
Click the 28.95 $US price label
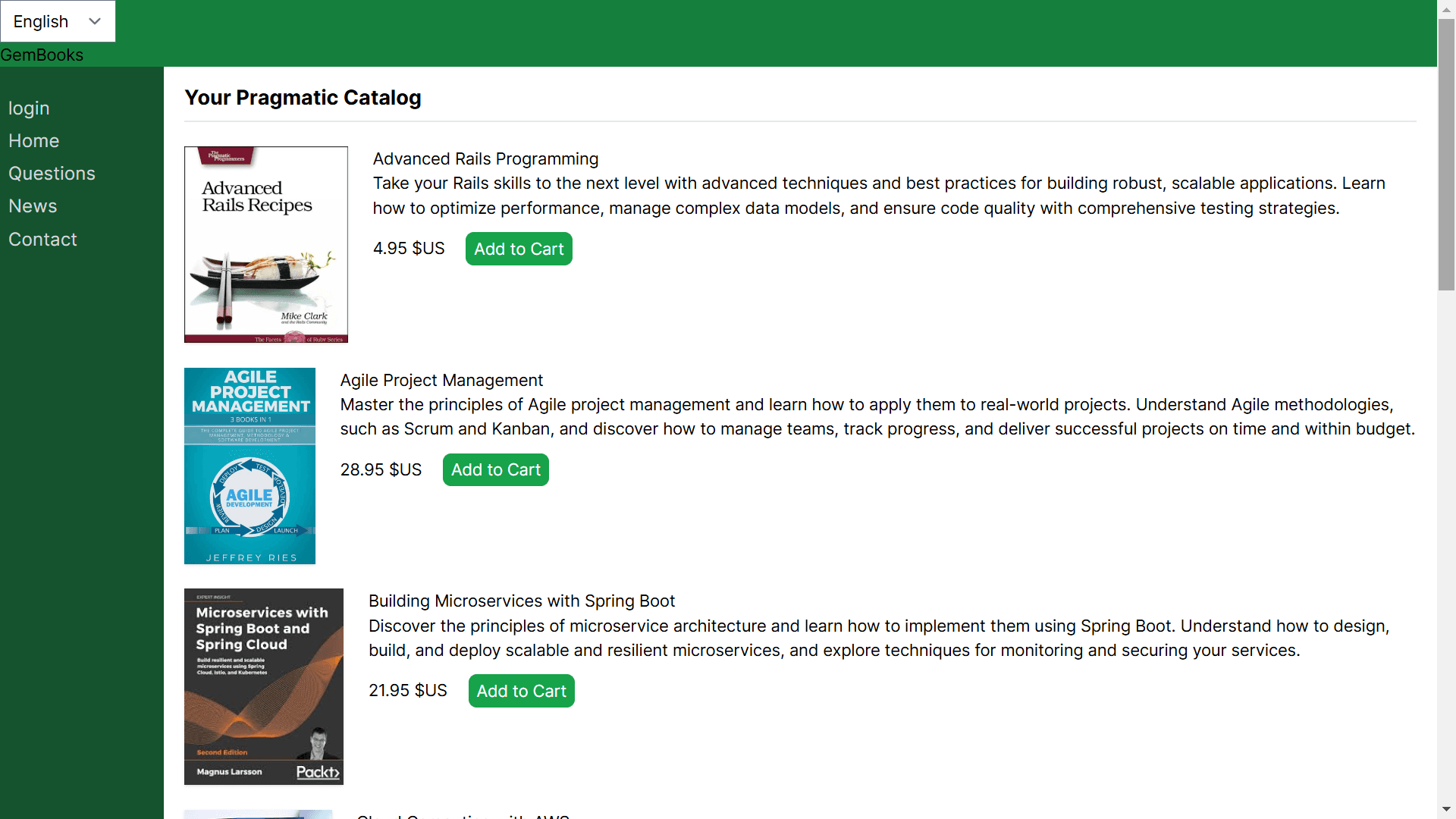(381, 470)
